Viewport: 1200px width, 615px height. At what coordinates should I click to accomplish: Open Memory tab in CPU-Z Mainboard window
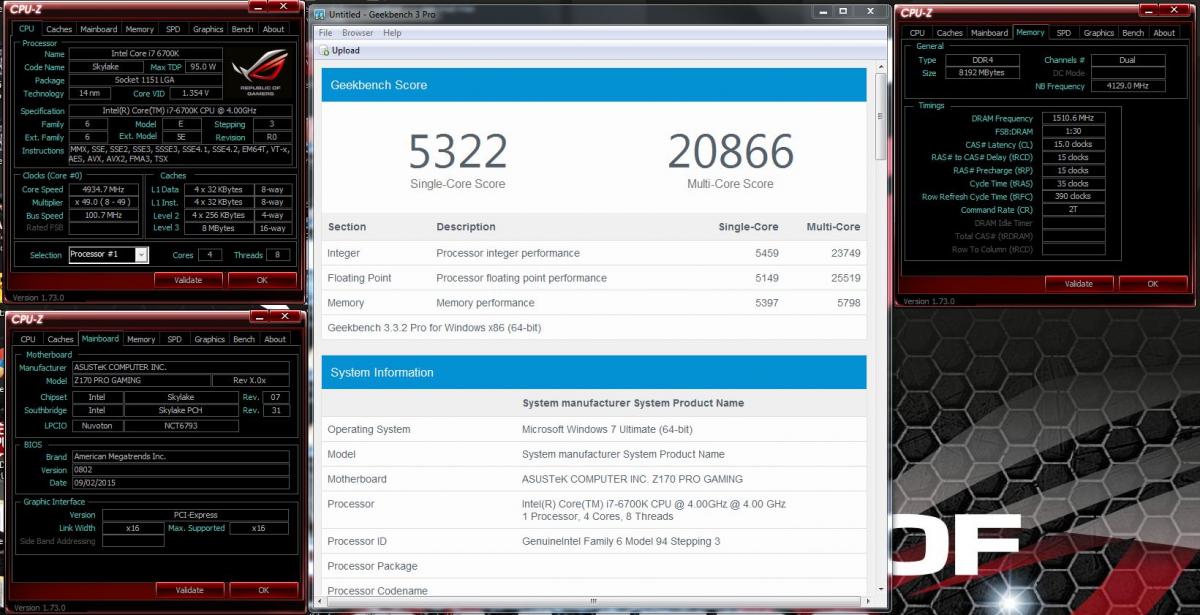pyautogui.click(x=141, y=339)
